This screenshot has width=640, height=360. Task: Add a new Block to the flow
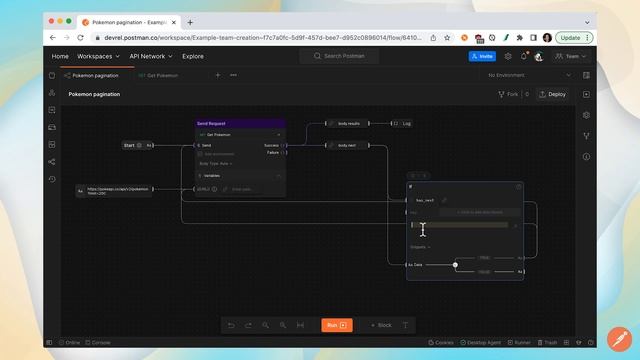[x=381, y=325]
